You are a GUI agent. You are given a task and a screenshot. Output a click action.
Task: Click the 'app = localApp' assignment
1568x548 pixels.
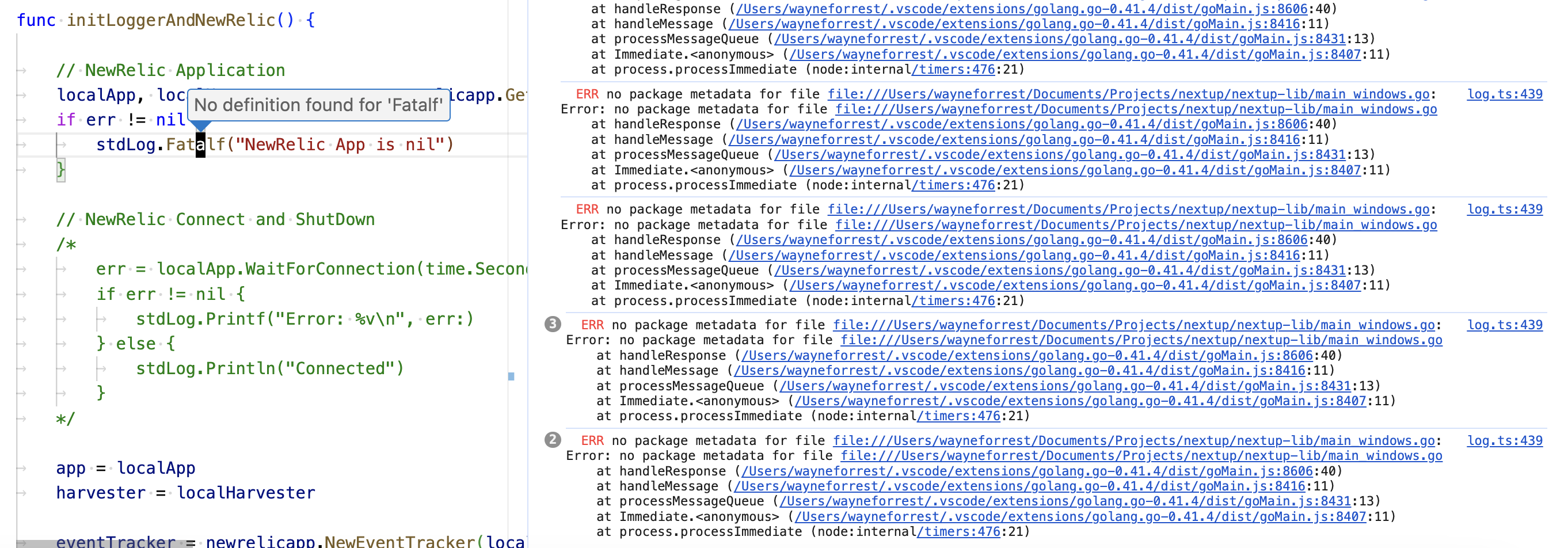(125, 467)
